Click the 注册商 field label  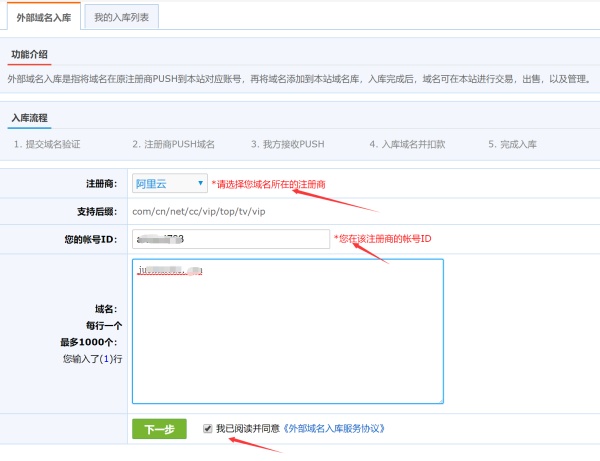pos(101,184)
